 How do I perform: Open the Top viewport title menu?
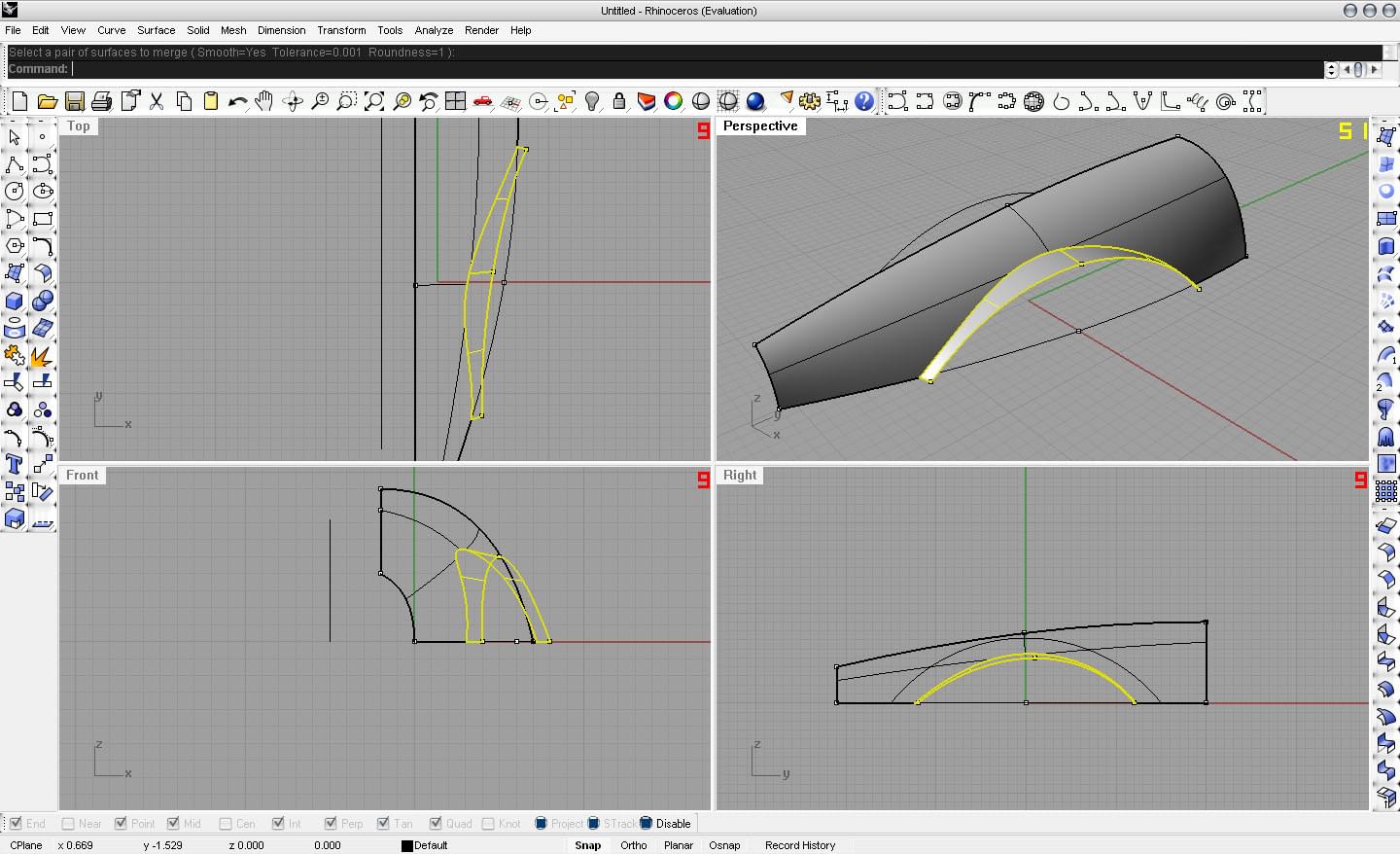[x=79, y=126]
